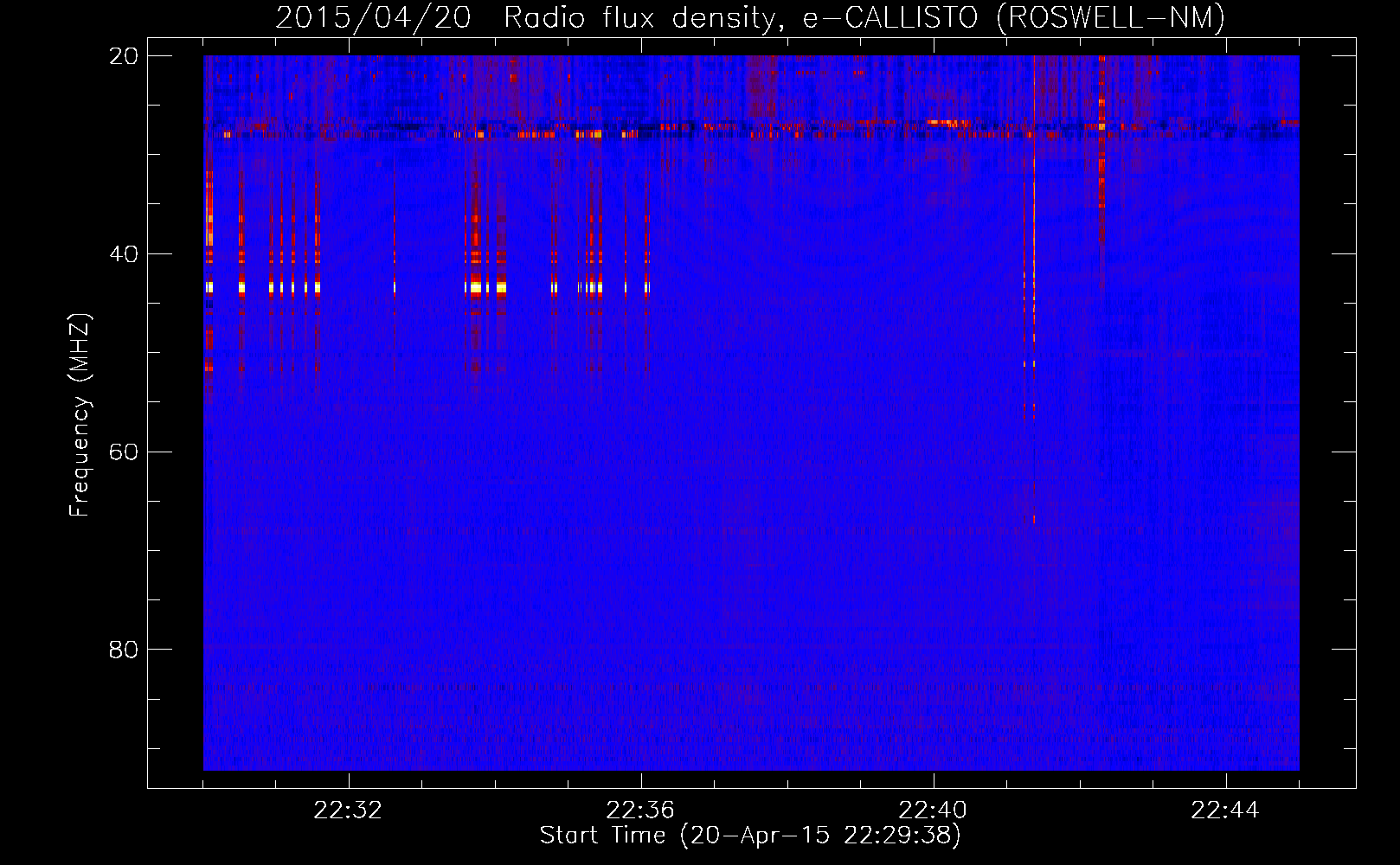Click the 22:32 time tick label
The image size is (1400, 865).
[348, 811]
